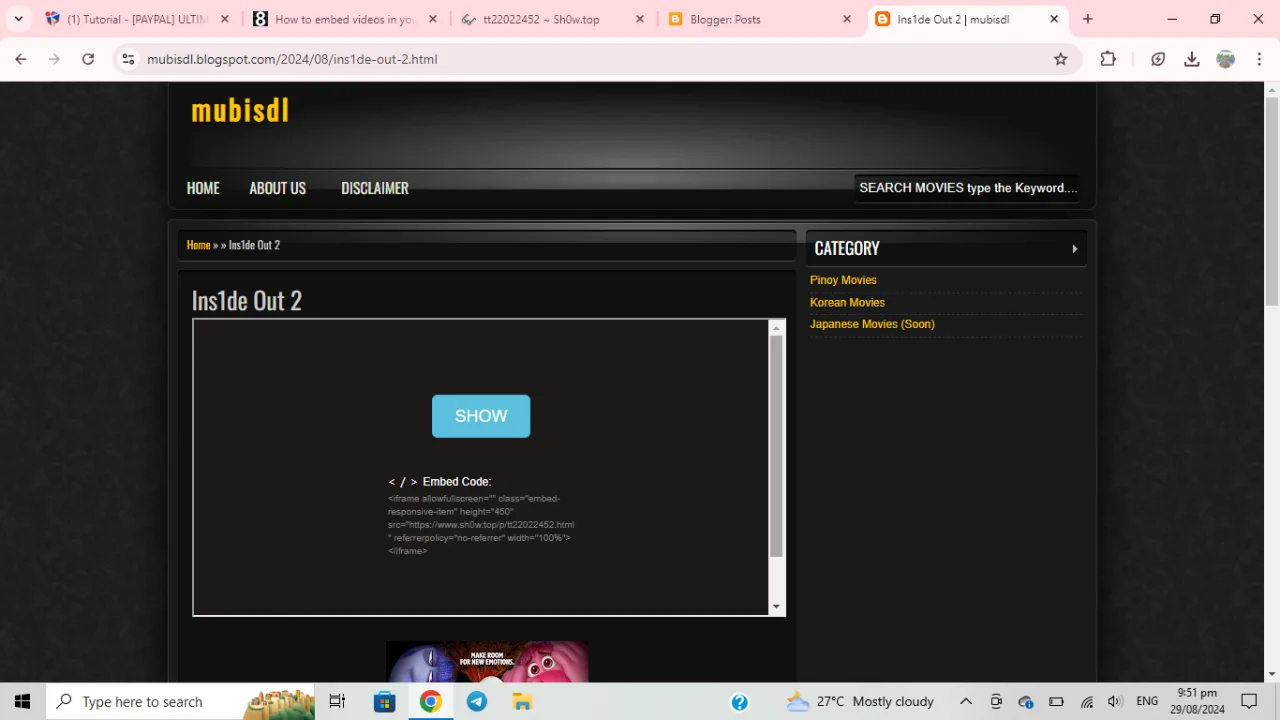This screenshot has height=720, width=1280.
Task: Open File Explorer from the taskbar
Action: (x=522, y=702)
